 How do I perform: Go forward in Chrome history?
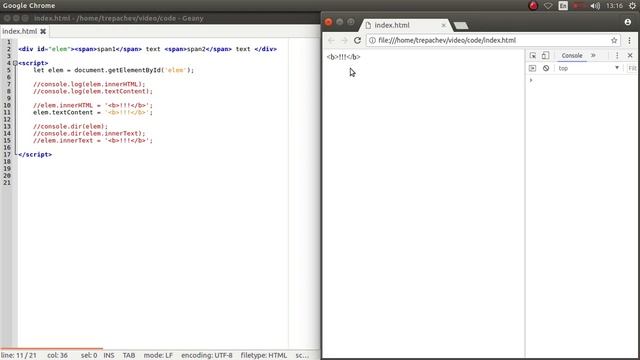click(x=344, y=40)
